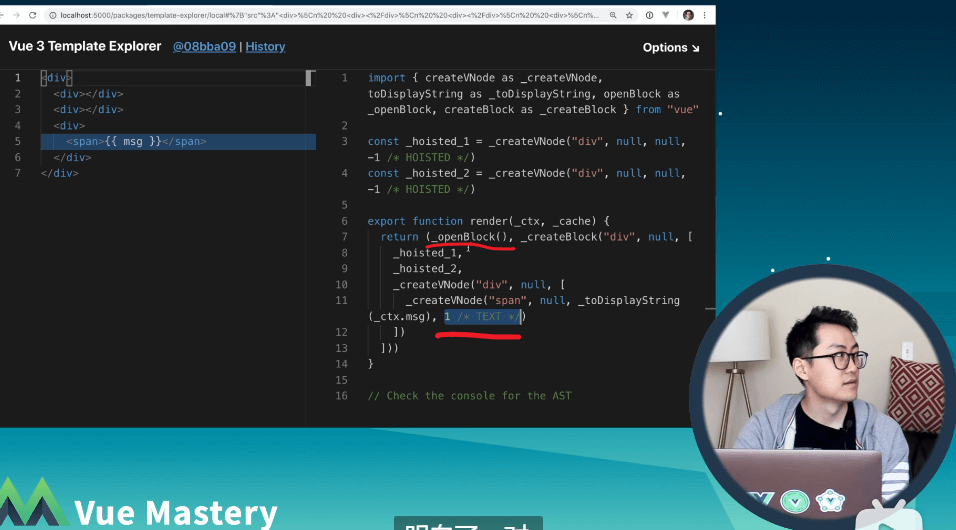The image size is (956, 530).
Task: Click the "vue" import source string
Action: (683, 110)
